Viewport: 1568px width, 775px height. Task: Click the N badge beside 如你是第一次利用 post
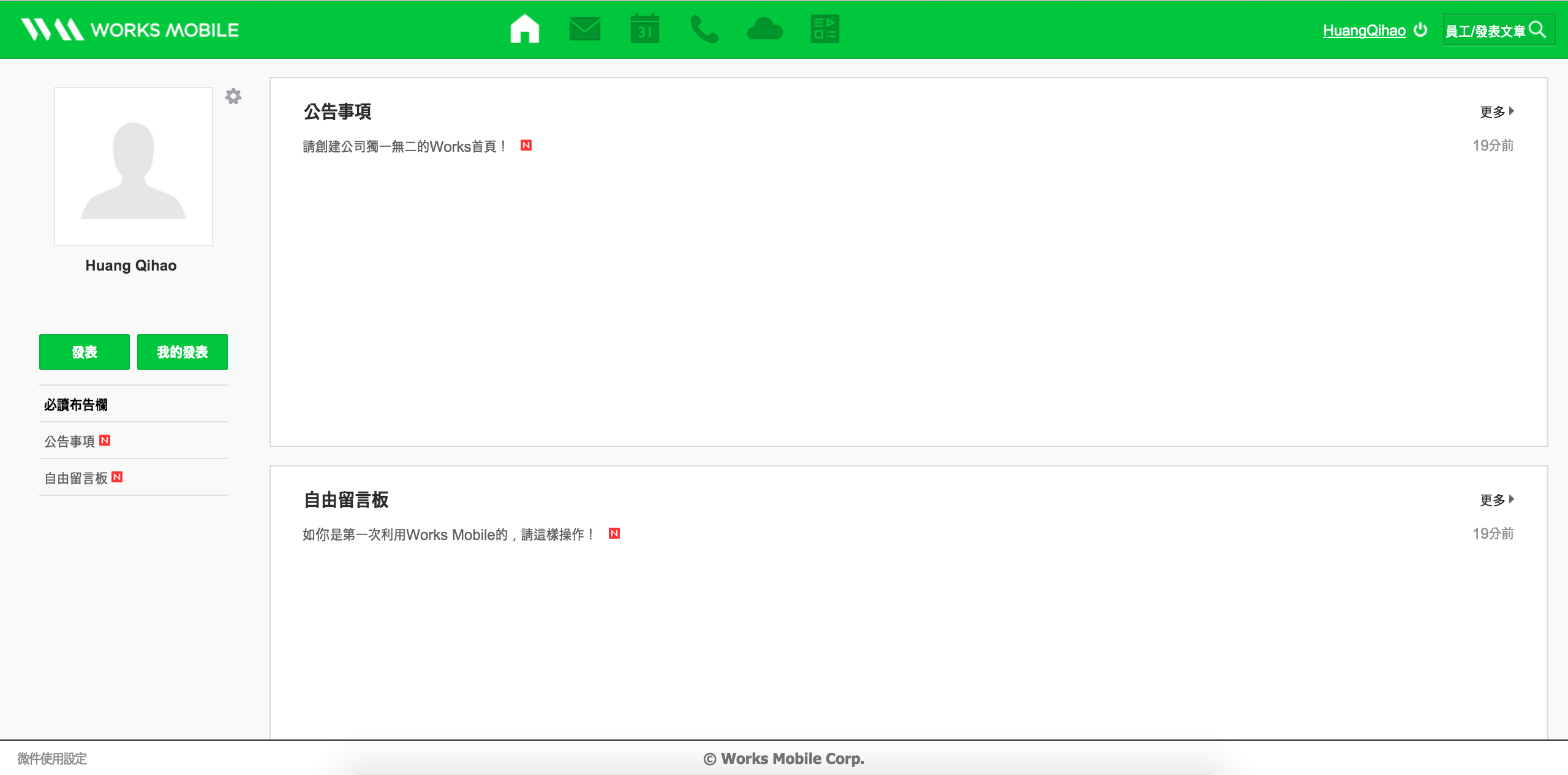pos(614,533)
